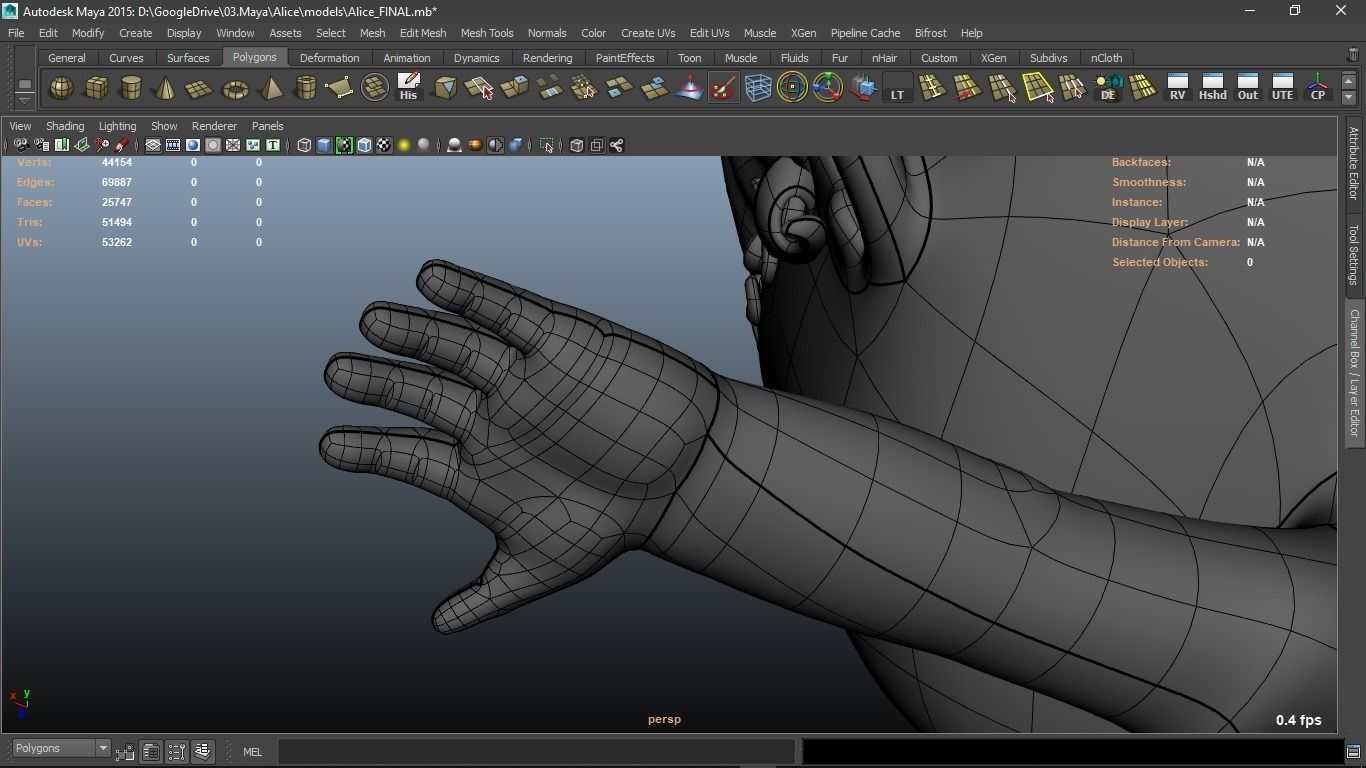
Task: Open the Show panel menu
Action: click(164, 126)
